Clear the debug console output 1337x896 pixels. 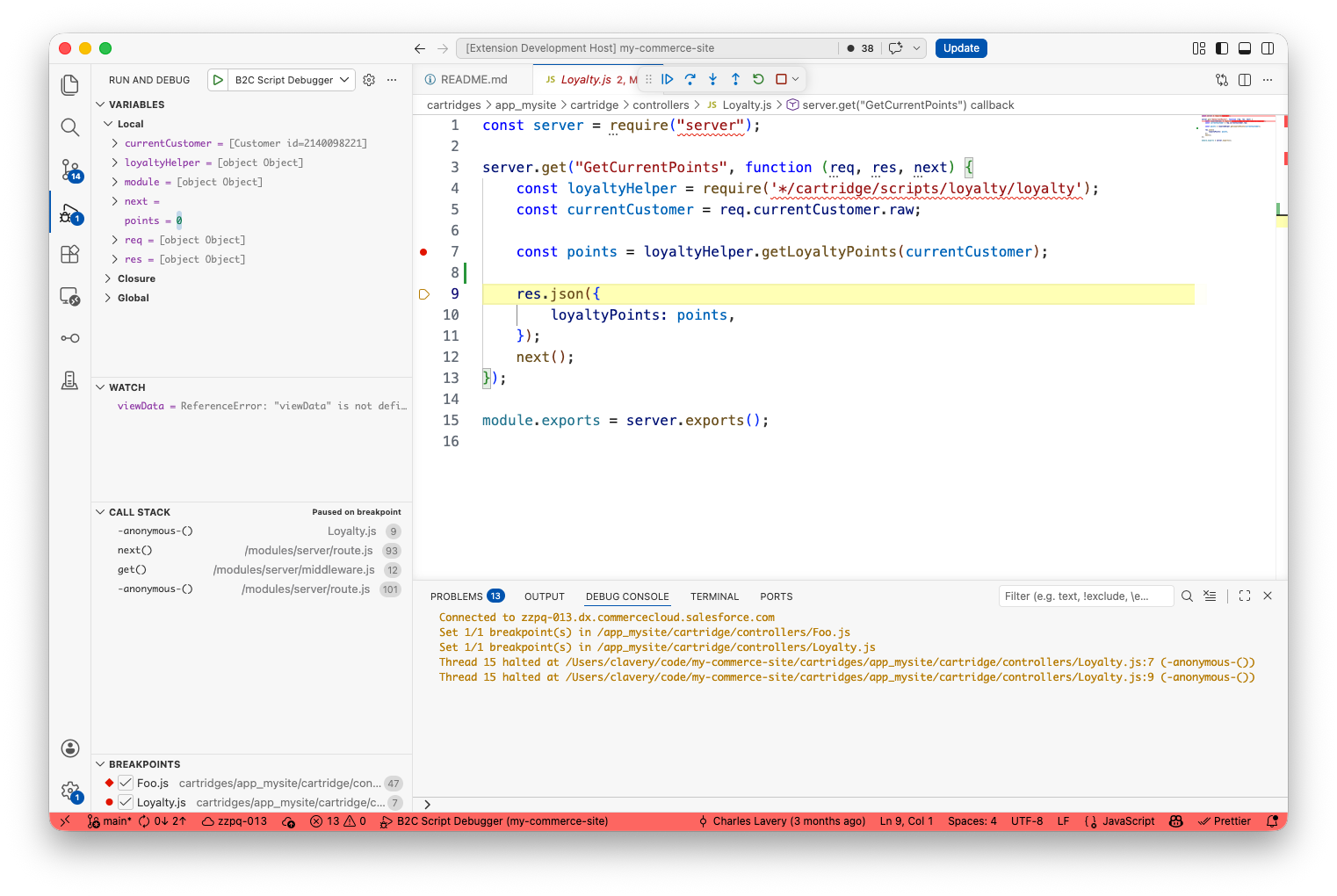pyautogui.click(x=1210, y=596)
